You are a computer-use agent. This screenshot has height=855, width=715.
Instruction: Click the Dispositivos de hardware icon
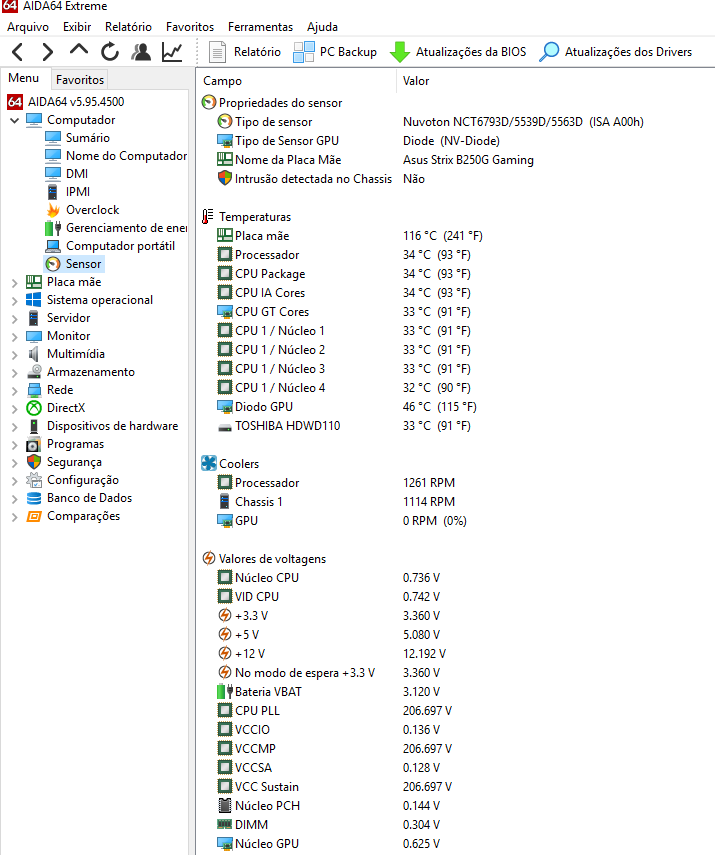(x=34, y=426)
